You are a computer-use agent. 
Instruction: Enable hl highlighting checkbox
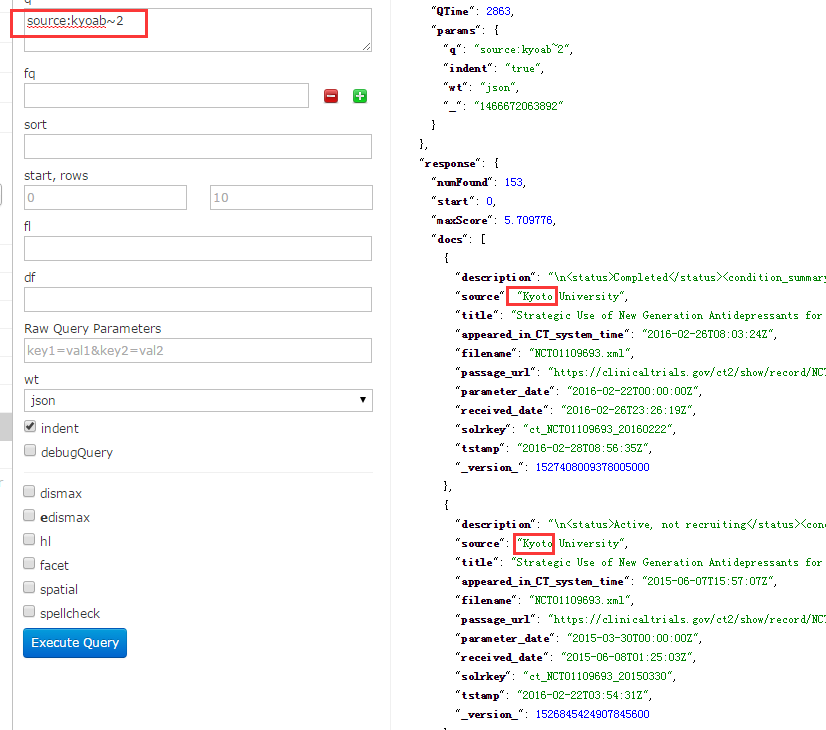point(29,539)
